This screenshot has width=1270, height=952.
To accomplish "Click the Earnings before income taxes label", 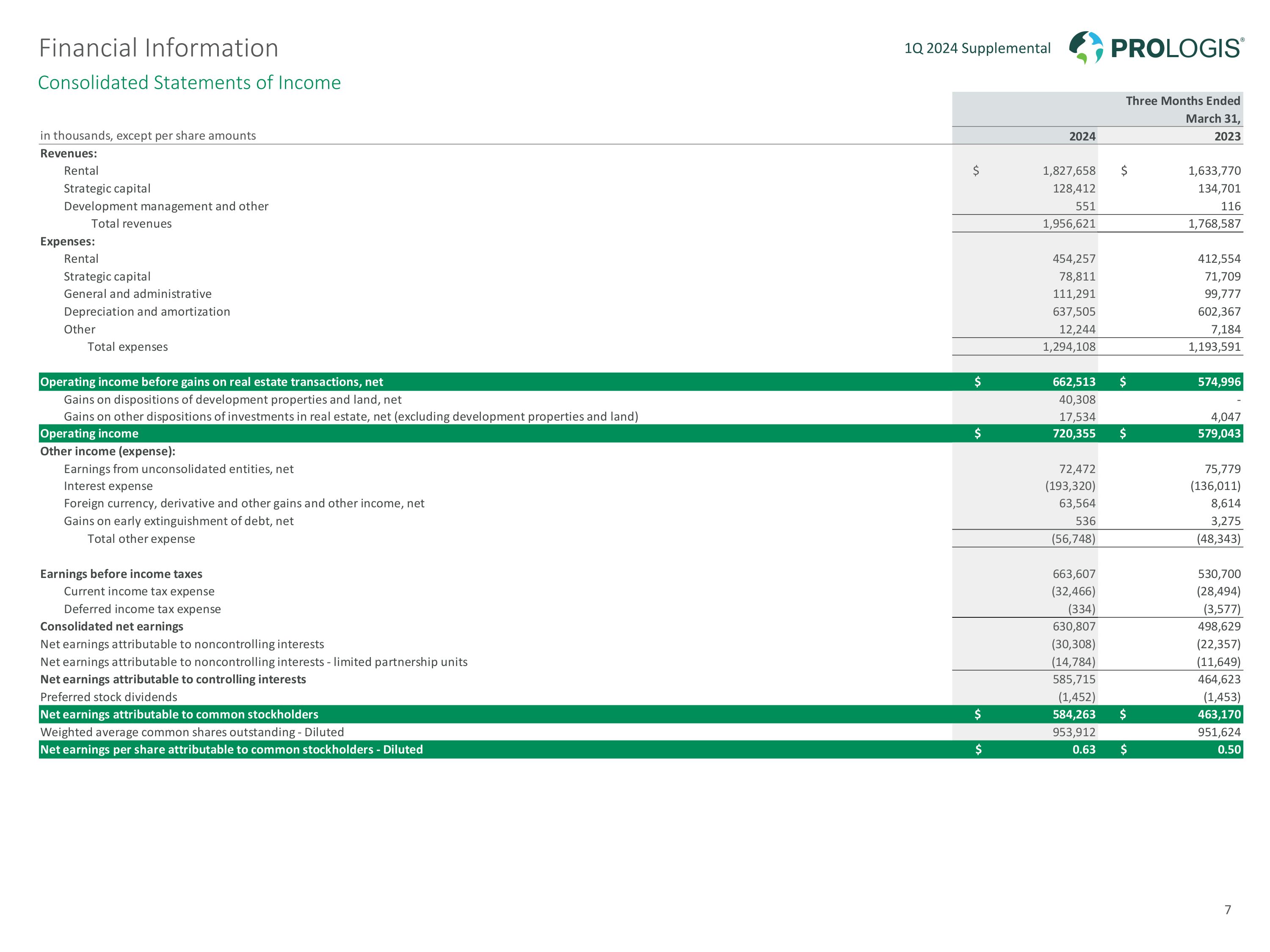I will (121, 574).
